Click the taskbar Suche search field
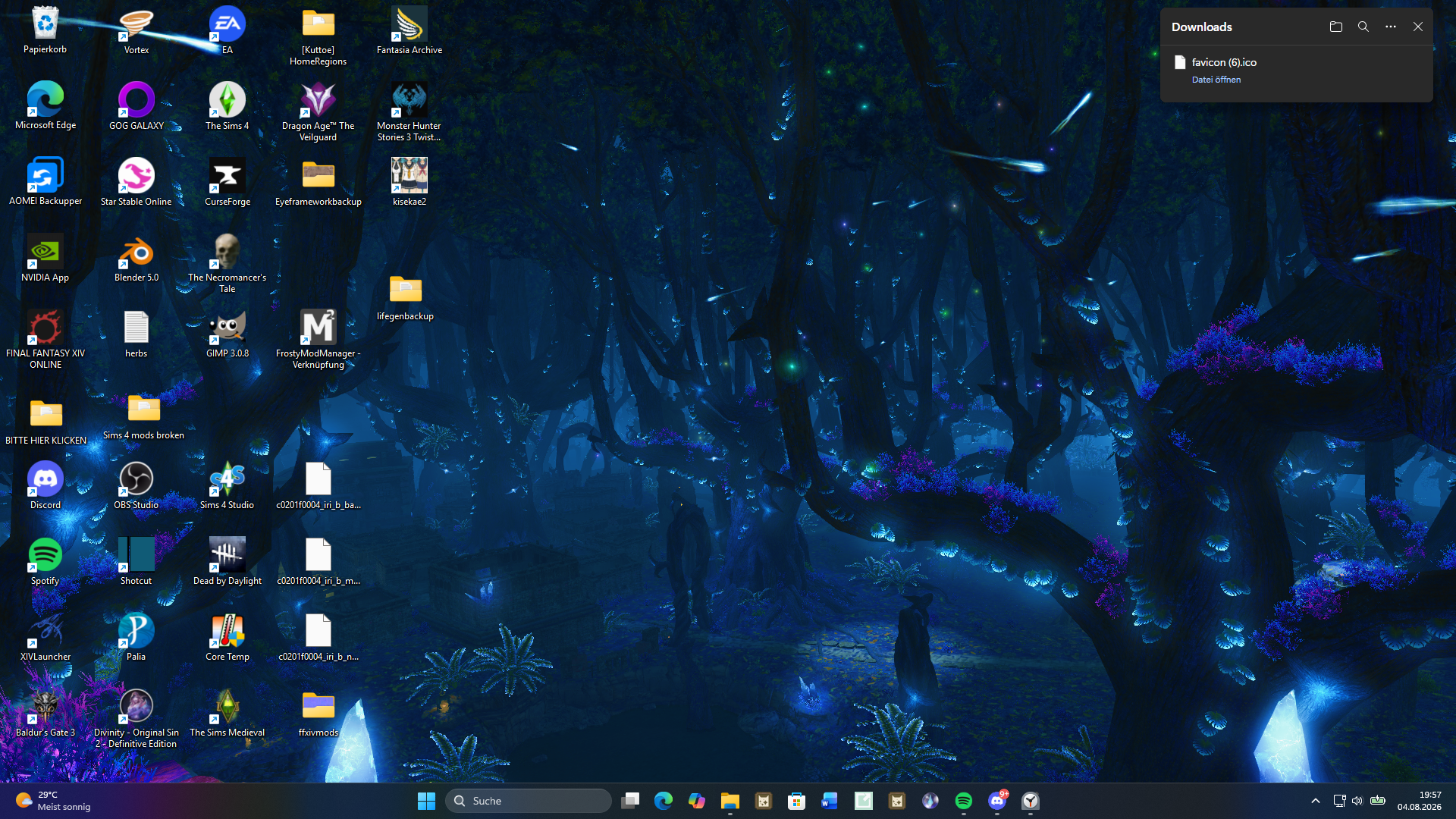Viewport: 1456px width, 819px height. (529, 801)
